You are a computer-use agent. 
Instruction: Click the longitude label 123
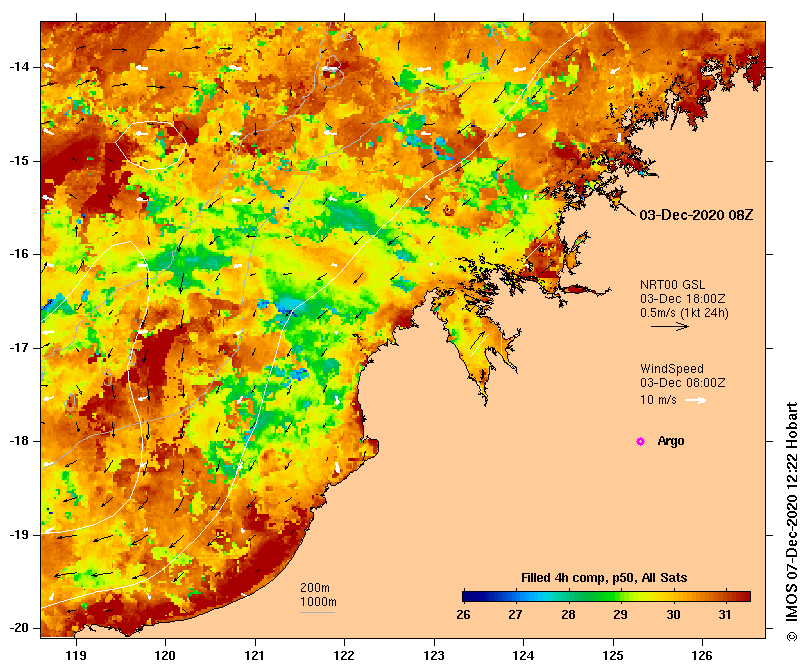[x=434, y=656]
